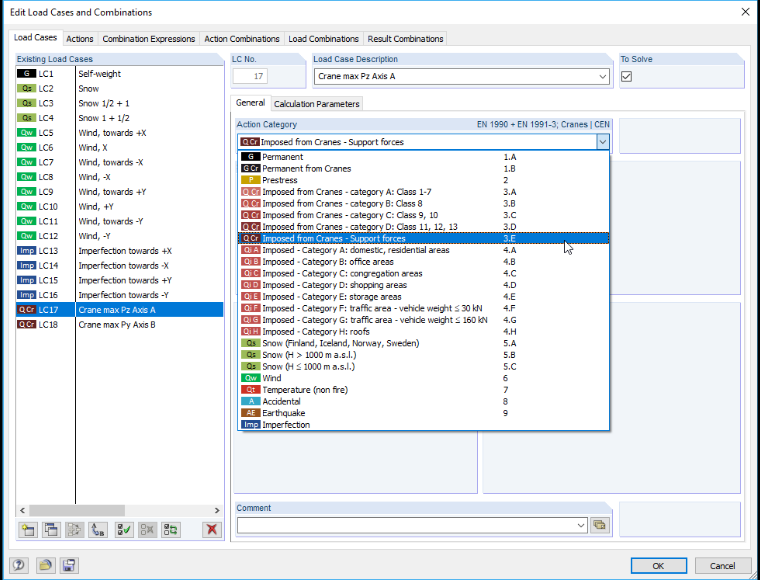Viewport: 760px width, 580px height.
Task: Delete selected load case red X
Action: coord(211,529)
